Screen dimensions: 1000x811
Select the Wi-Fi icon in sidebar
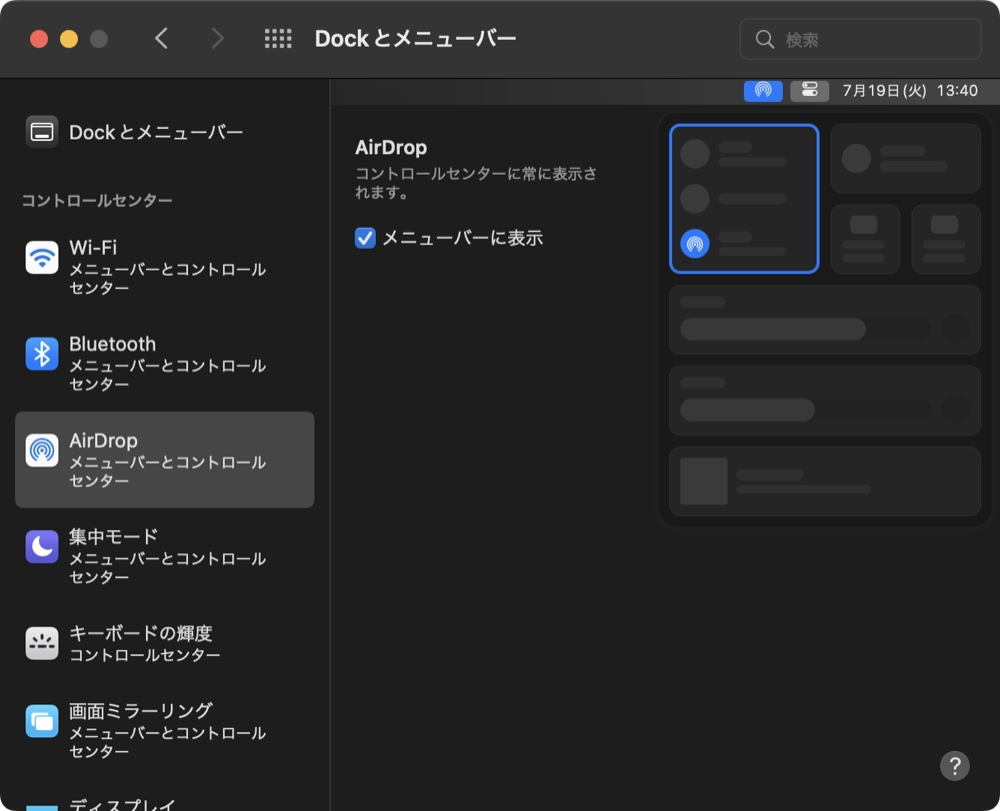[x=42, y=258]
